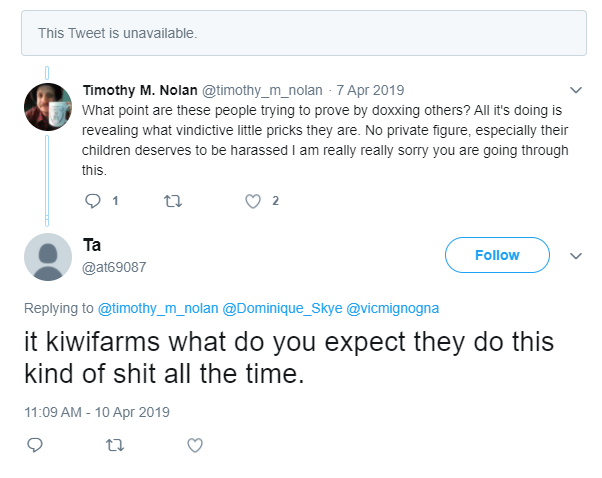Open options chevron beside Follow button
602x478 pixels.
(x=576, y=256)
